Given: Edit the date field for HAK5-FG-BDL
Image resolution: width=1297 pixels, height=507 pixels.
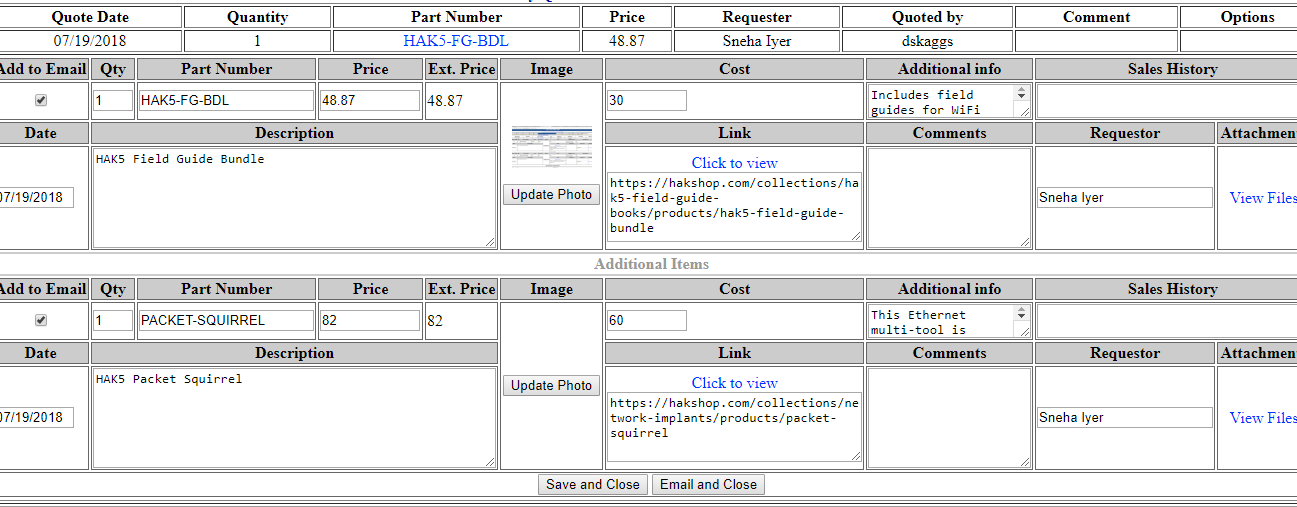Looking at the screenshot, I should [36, 198].
